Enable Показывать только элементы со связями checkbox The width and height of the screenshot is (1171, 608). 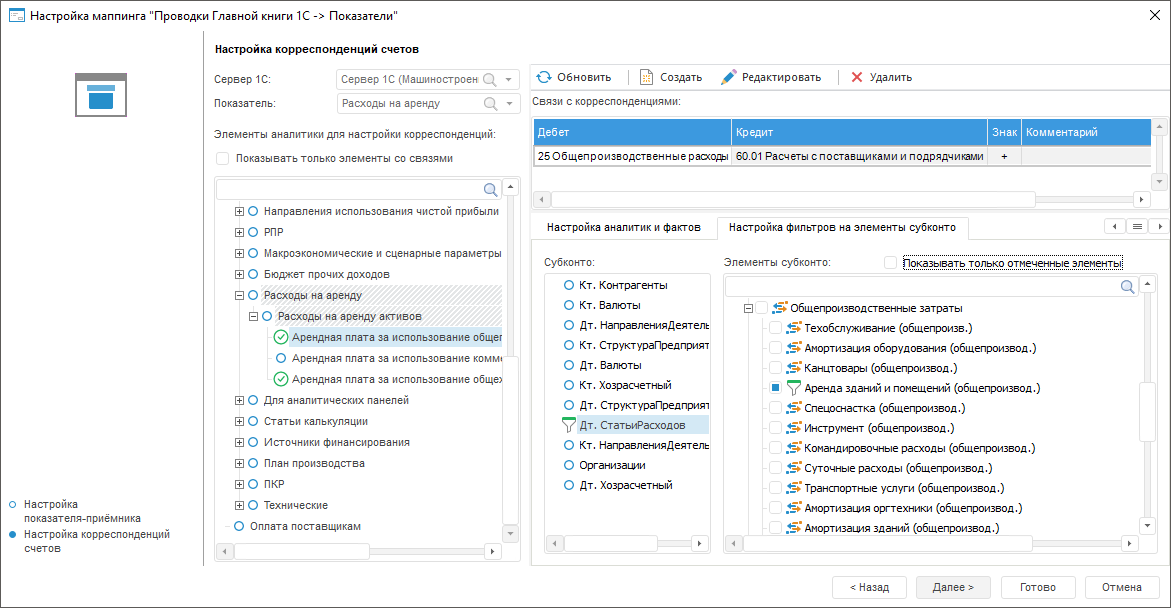tap(223, 158)
